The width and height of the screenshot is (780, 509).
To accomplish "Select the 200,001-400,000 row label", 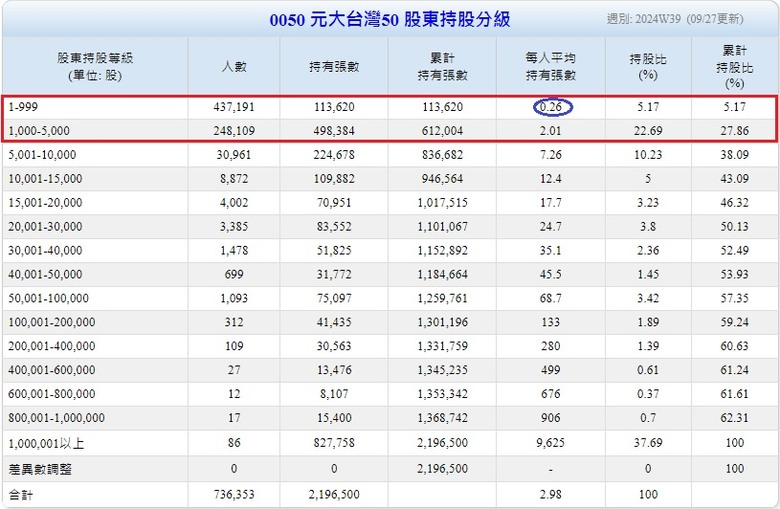I will 52,346.
